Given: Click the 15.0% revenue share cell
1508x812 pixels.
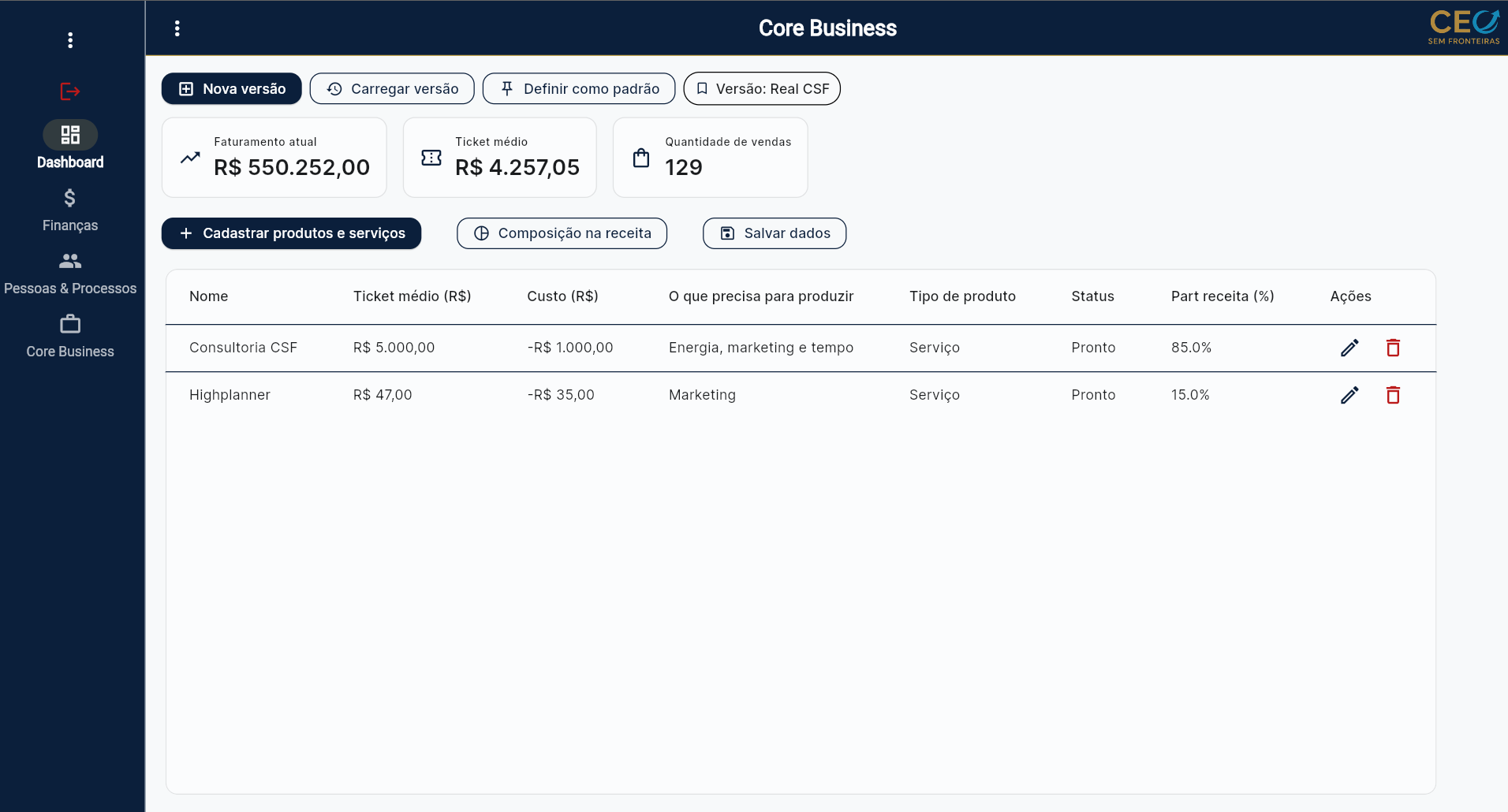Looking at the screenshot, I should click(x=1190, y=395).
